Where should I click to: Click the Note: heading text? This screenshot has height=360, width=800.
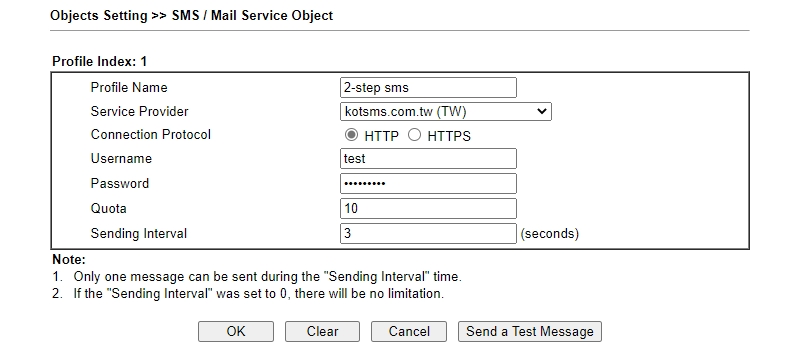click(69, 260)
